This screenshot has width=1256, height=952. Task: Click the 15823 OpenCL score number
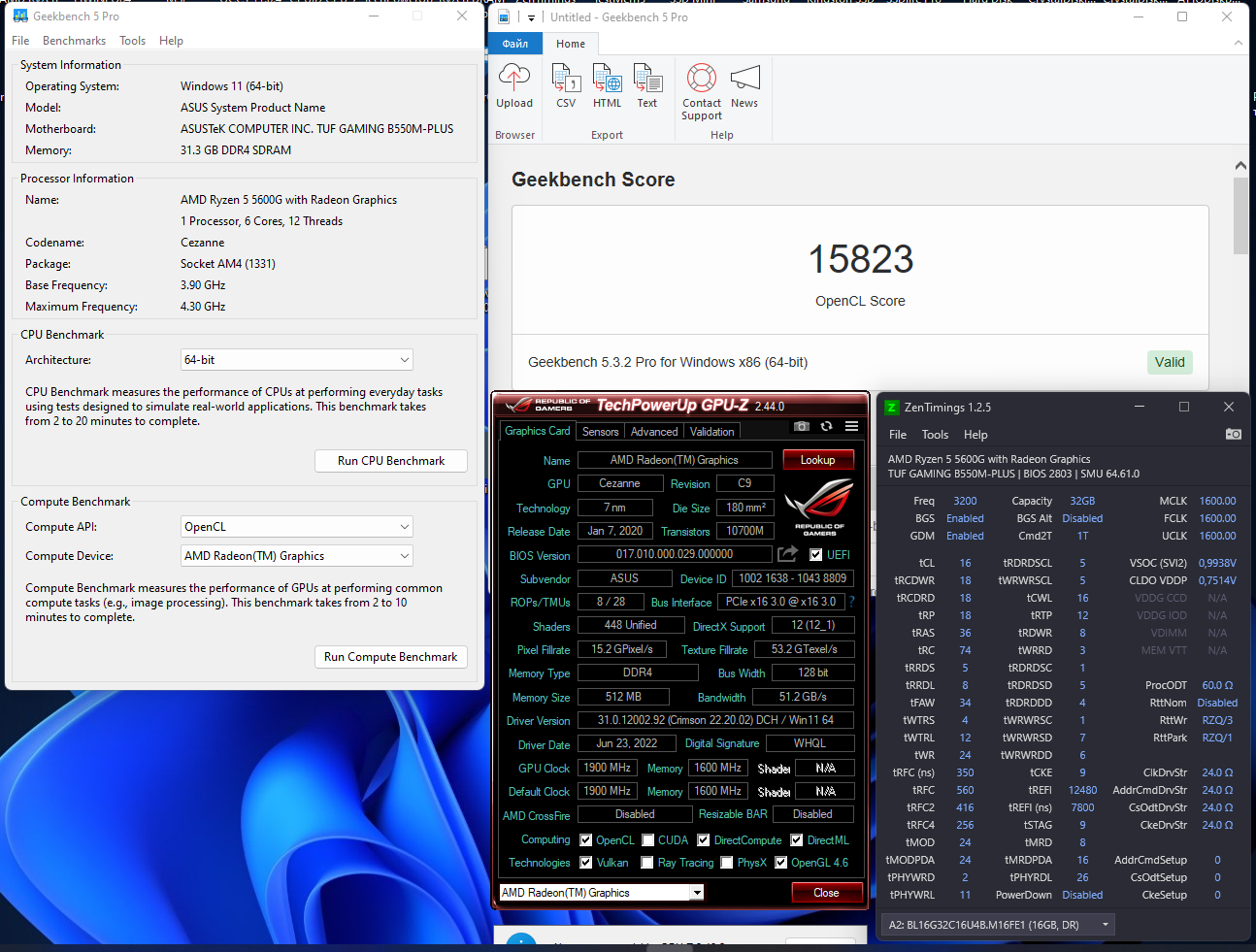coord(861,259)
